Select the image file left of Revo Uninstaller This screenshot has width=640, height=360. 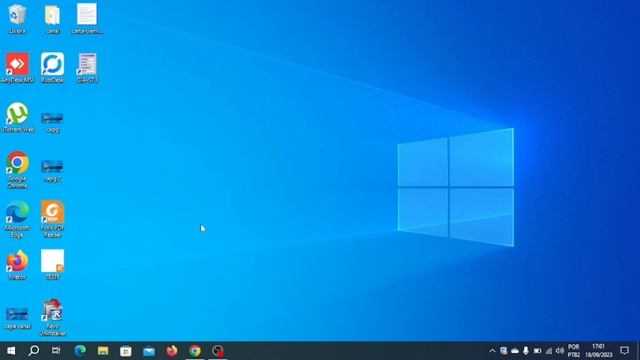(x=17, y=319)
